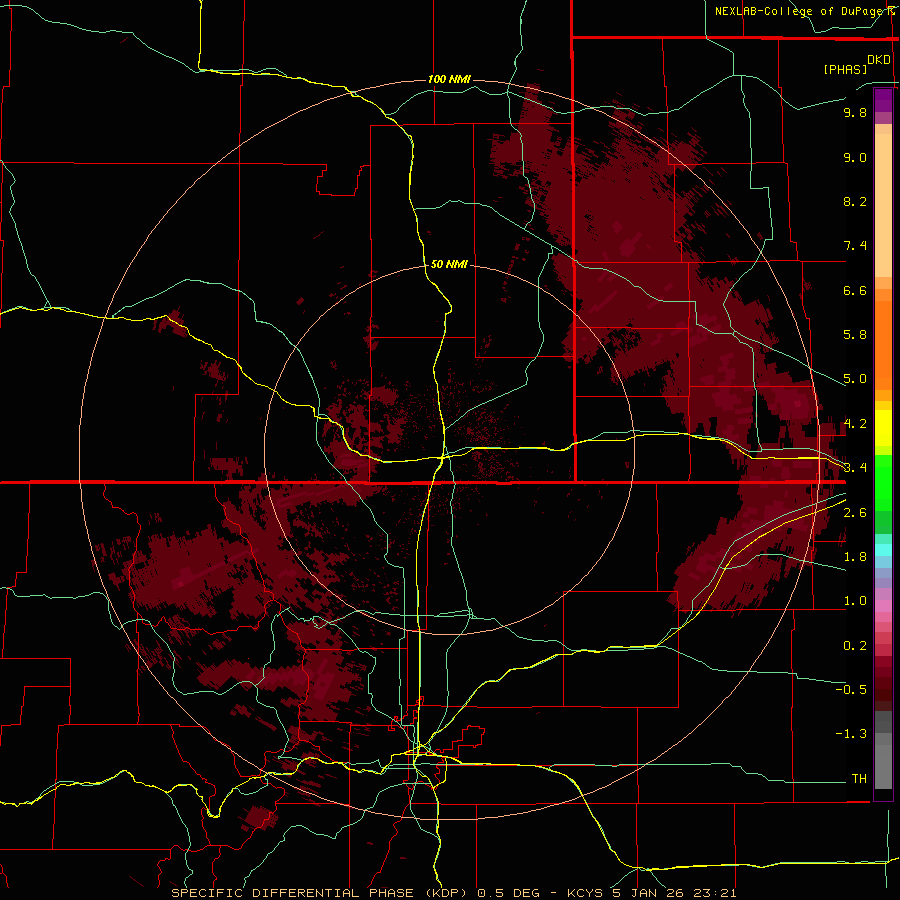Pick the bright green segment of color bar
This screenshot has width=900, height=900.
[x=883, y=482]
